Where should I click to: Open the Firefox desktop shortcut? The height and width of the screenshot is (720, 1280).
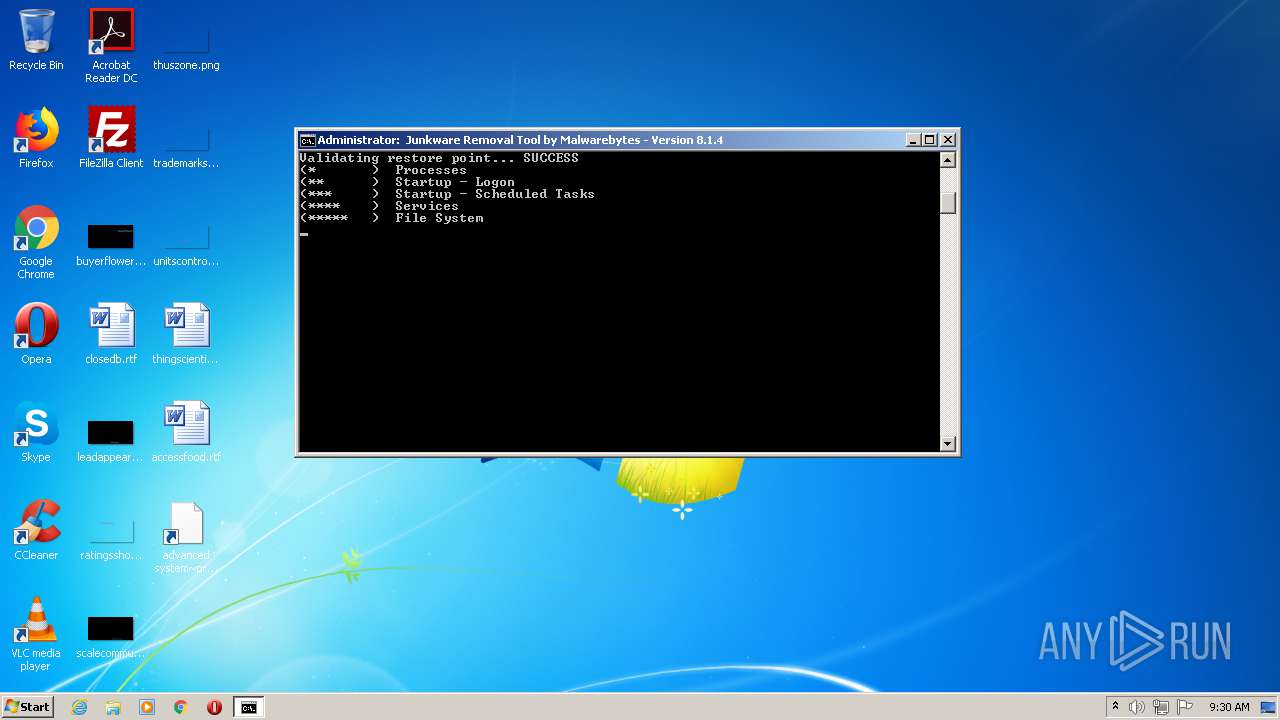coord(36,138)
